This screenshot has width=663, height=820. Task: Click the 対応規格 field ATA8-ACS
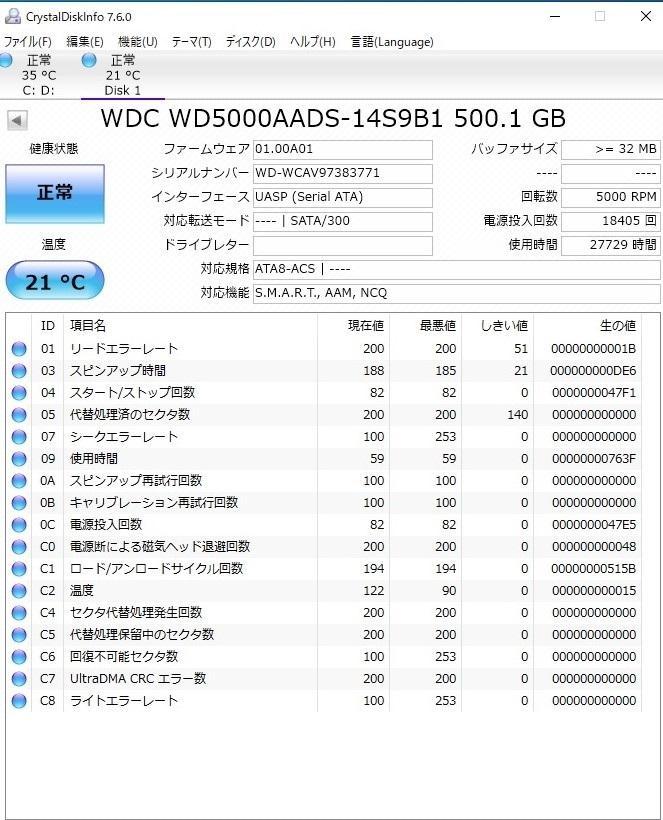[456, 269]
